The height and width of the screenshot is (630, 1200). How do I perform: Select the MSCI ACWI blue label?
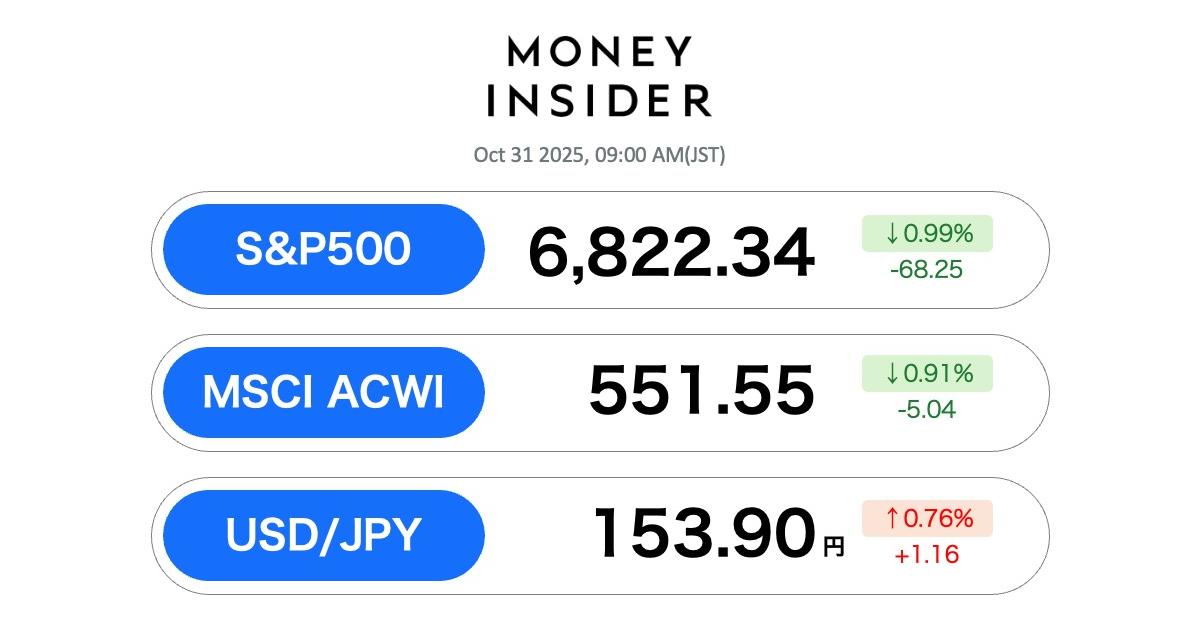323,393
